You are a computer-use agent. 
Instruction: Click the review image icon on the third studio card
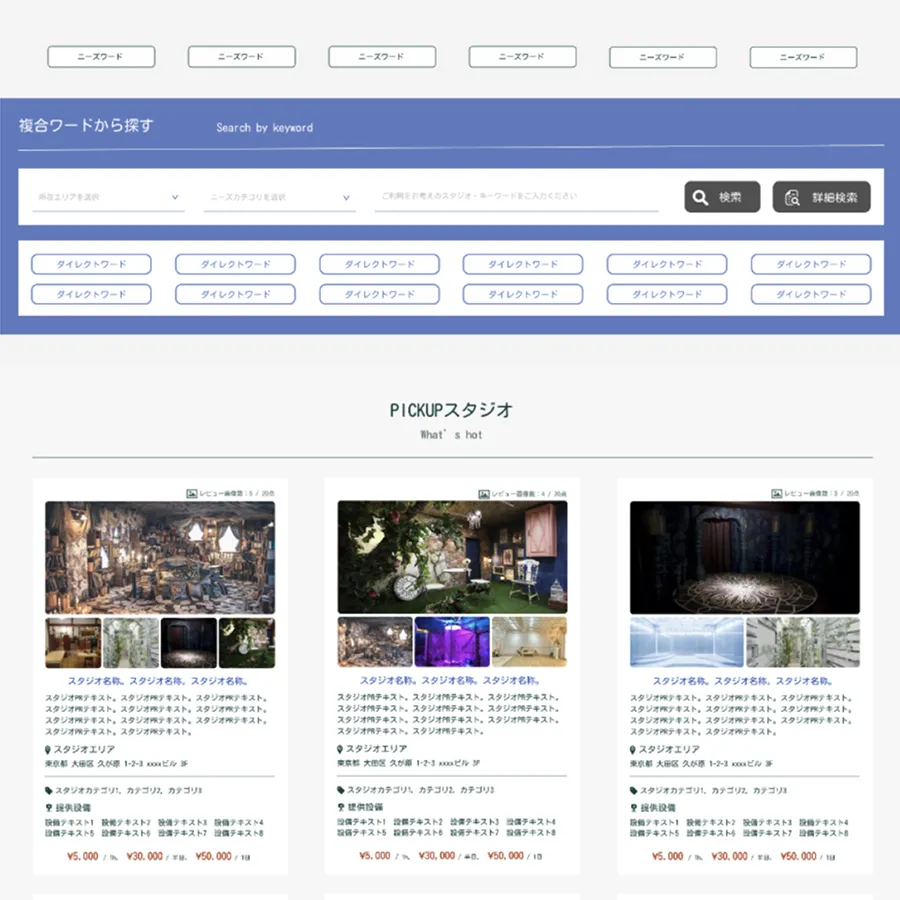click(776, 494)
